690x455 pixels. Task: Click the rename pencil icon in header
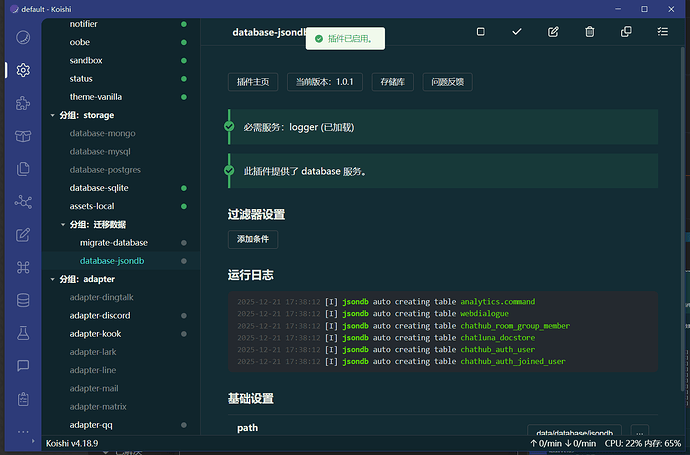pyautogui.click(x=553, y=32)
